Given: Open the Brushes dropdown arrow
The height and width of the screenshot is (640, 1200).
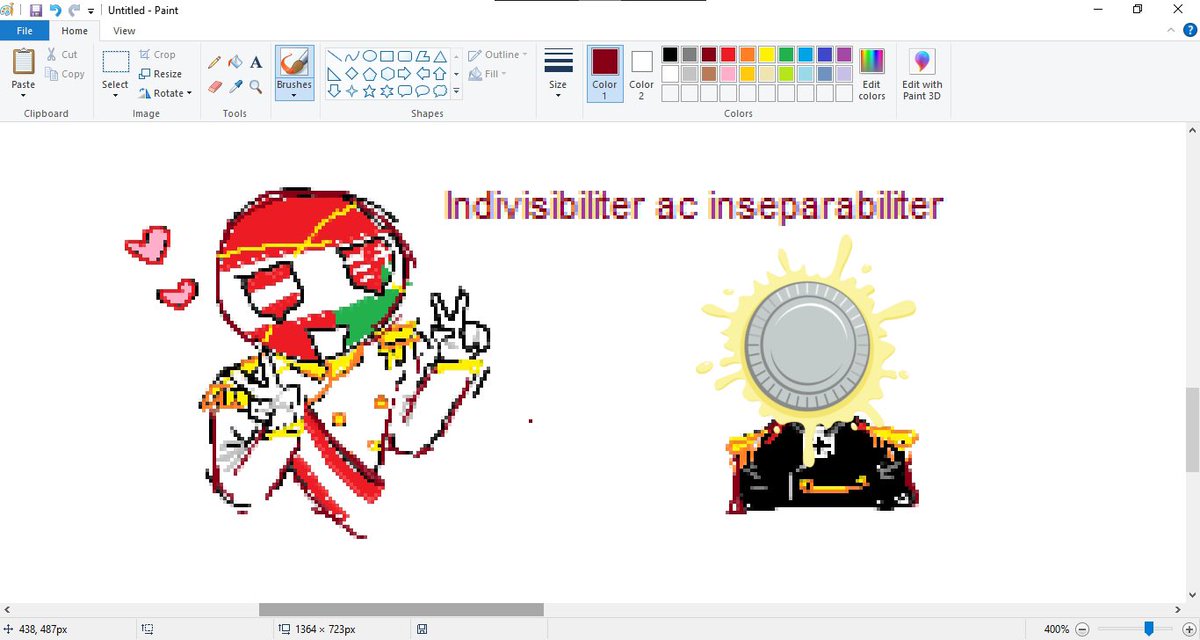Looking at the screenshot, I should 294,96.
